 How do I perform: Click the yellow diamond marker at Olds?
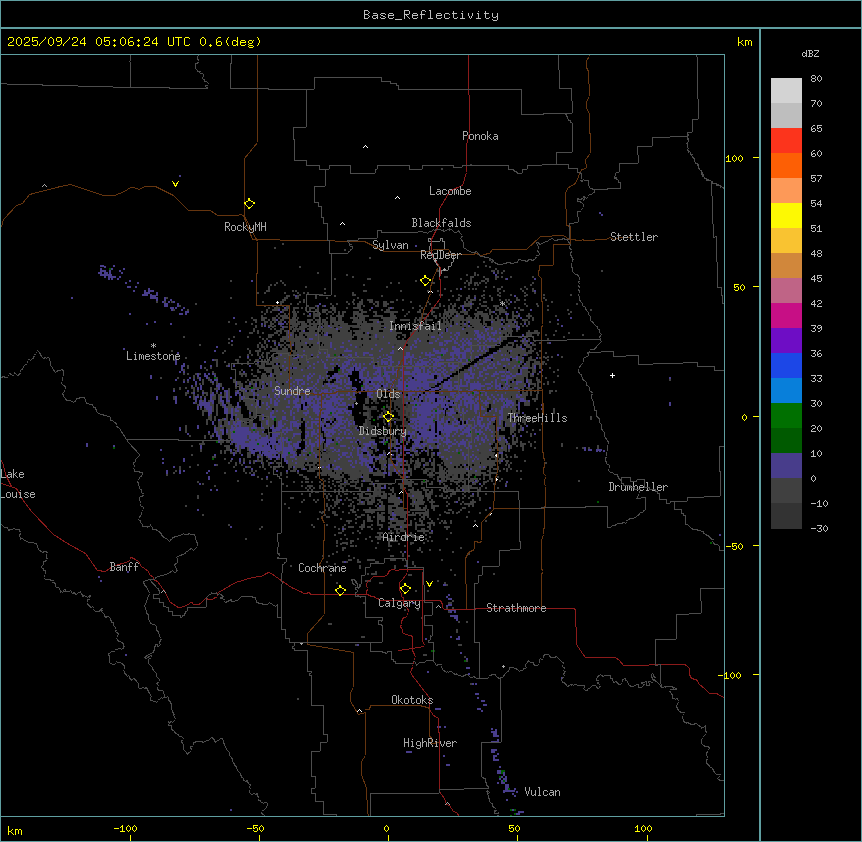pyautogui.click(x=389, y=417)
